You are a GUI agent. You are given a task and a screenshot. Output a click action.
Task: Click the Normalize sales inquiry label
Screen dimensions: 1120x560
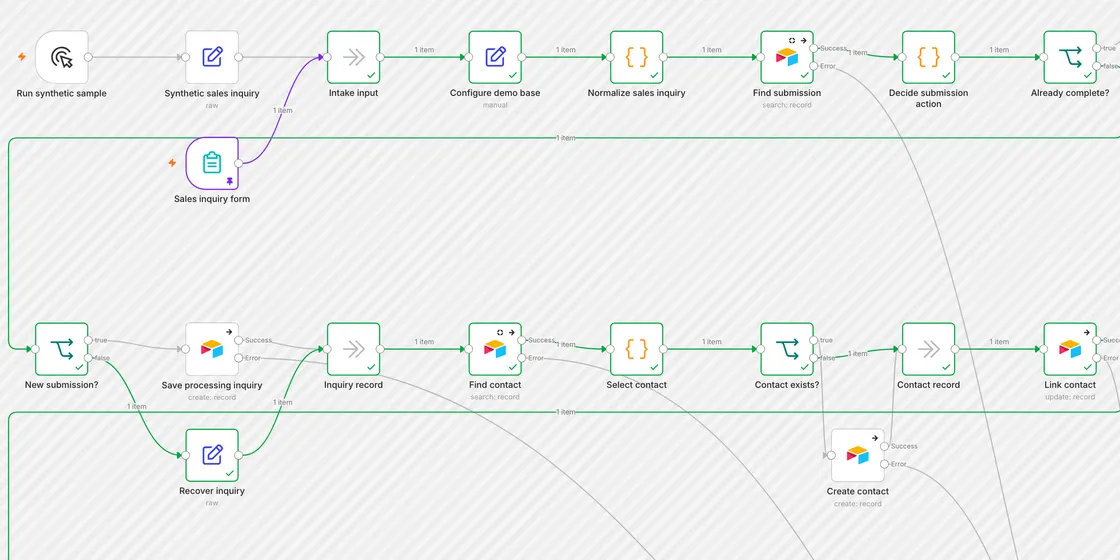click(636, 93)
